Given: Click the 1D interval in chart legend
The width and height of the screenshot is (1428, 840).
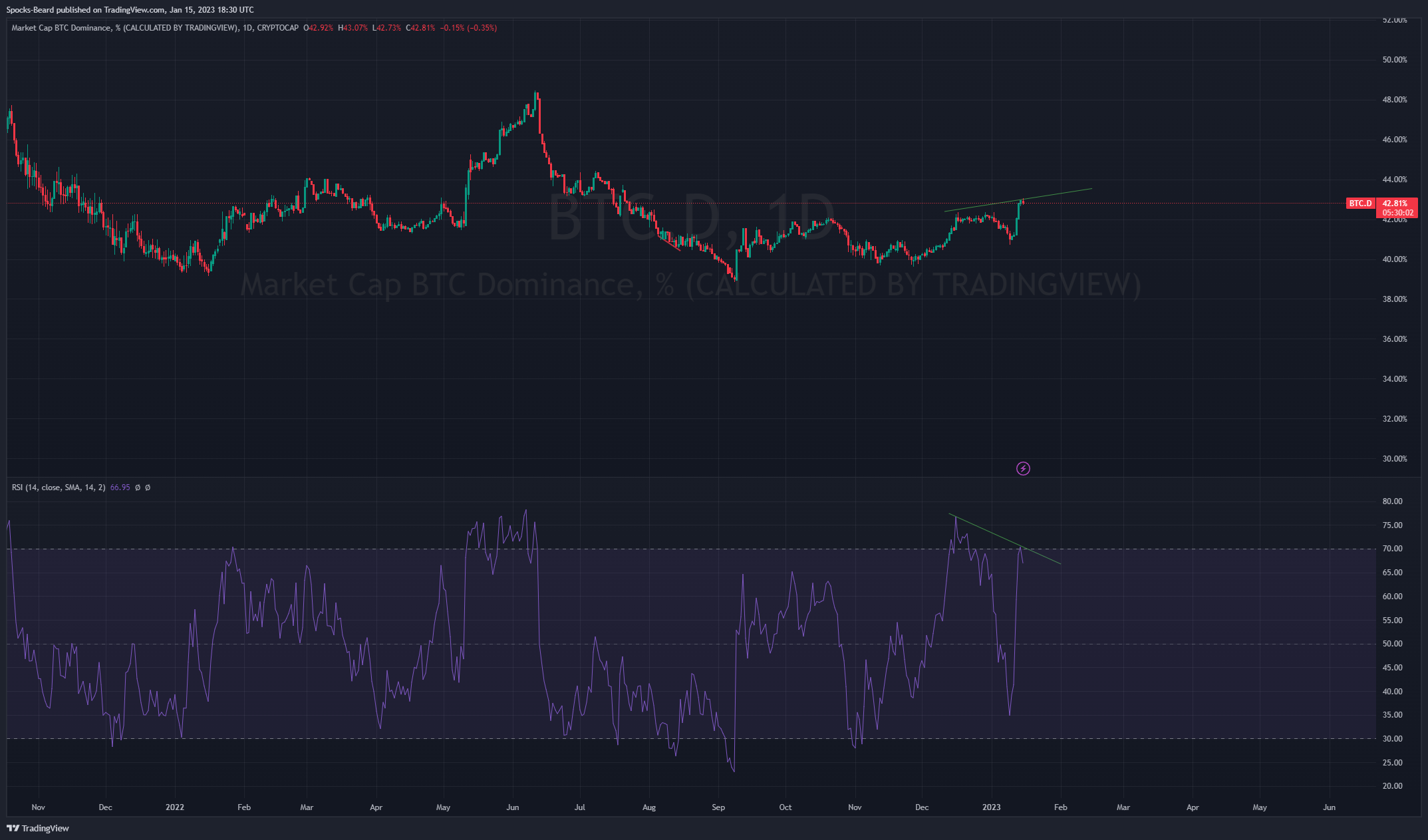Looking at the screenshot, I should click(247, 28).
